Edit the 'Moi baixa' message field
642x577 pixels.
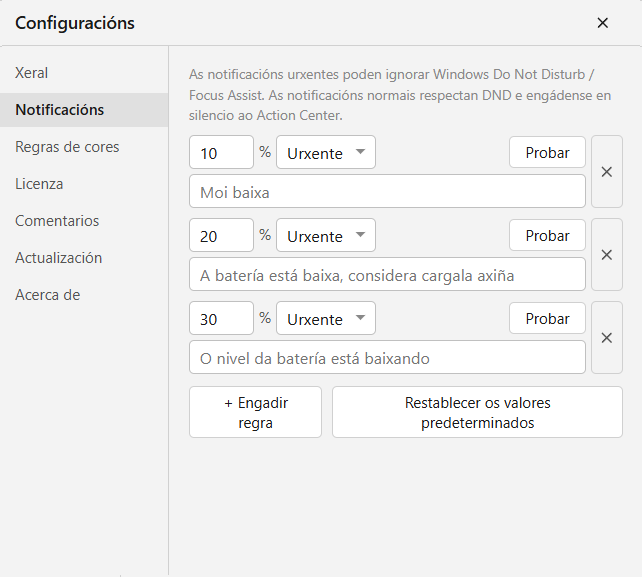pyautogui.click(x=387, y=191)
